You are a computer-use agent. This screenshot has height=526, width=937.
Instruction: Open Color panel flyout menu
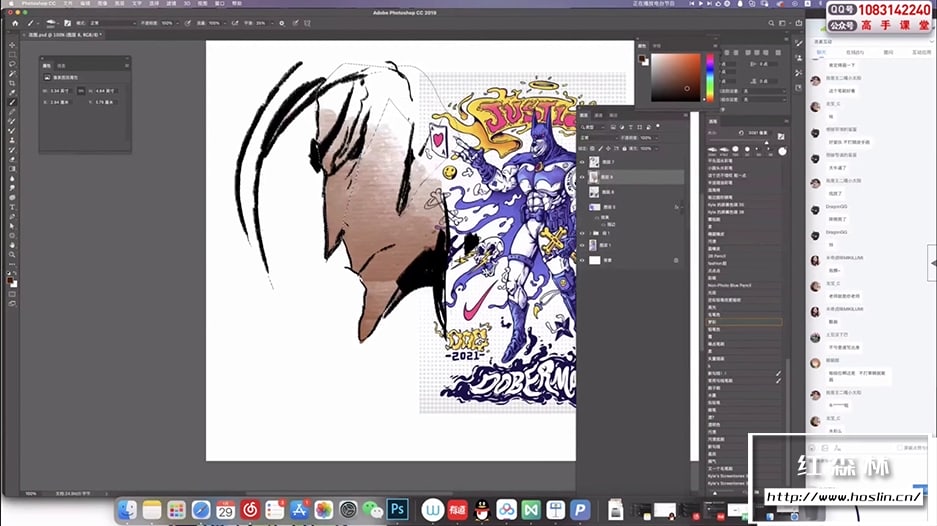(x=715, y=46)
